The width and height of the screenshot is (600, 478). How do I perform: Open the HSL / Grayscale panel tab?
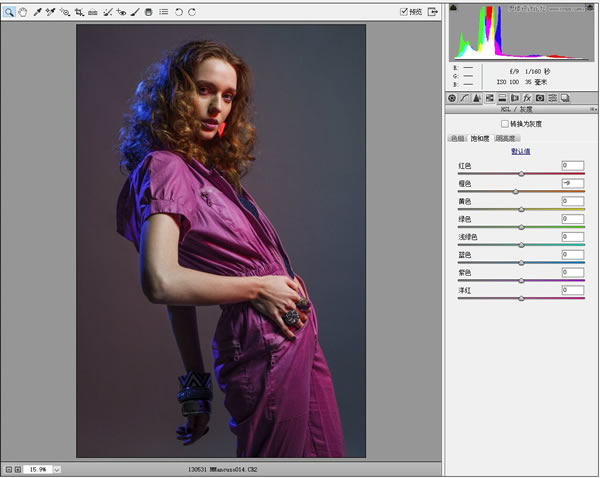(489, 98)
